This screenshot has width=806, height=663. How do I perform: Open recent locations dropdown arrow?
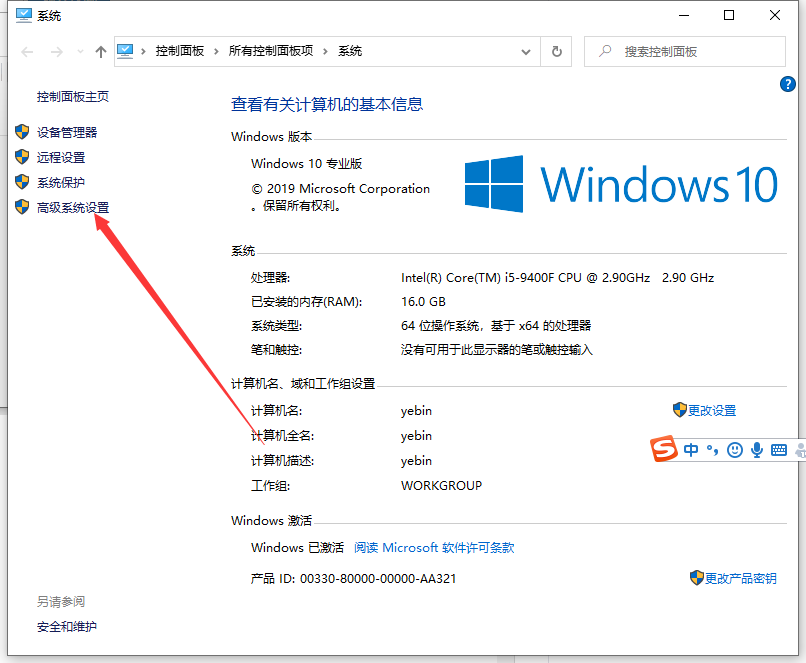tap(80, 51)
